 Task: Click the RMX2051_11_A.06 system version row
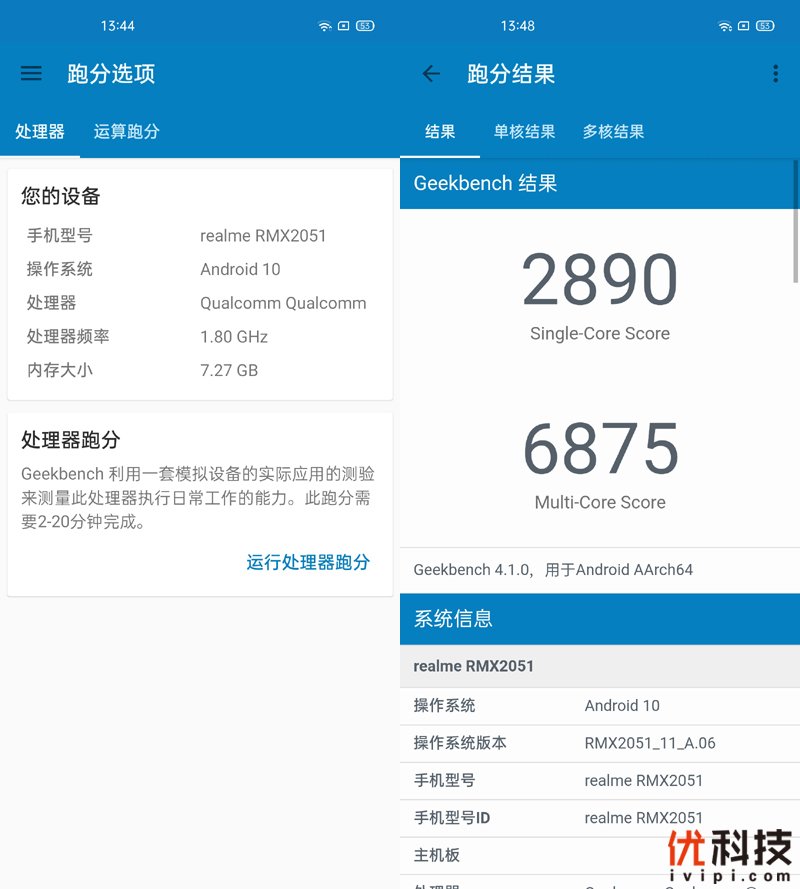pyautogui.click(x=599, y=743)
